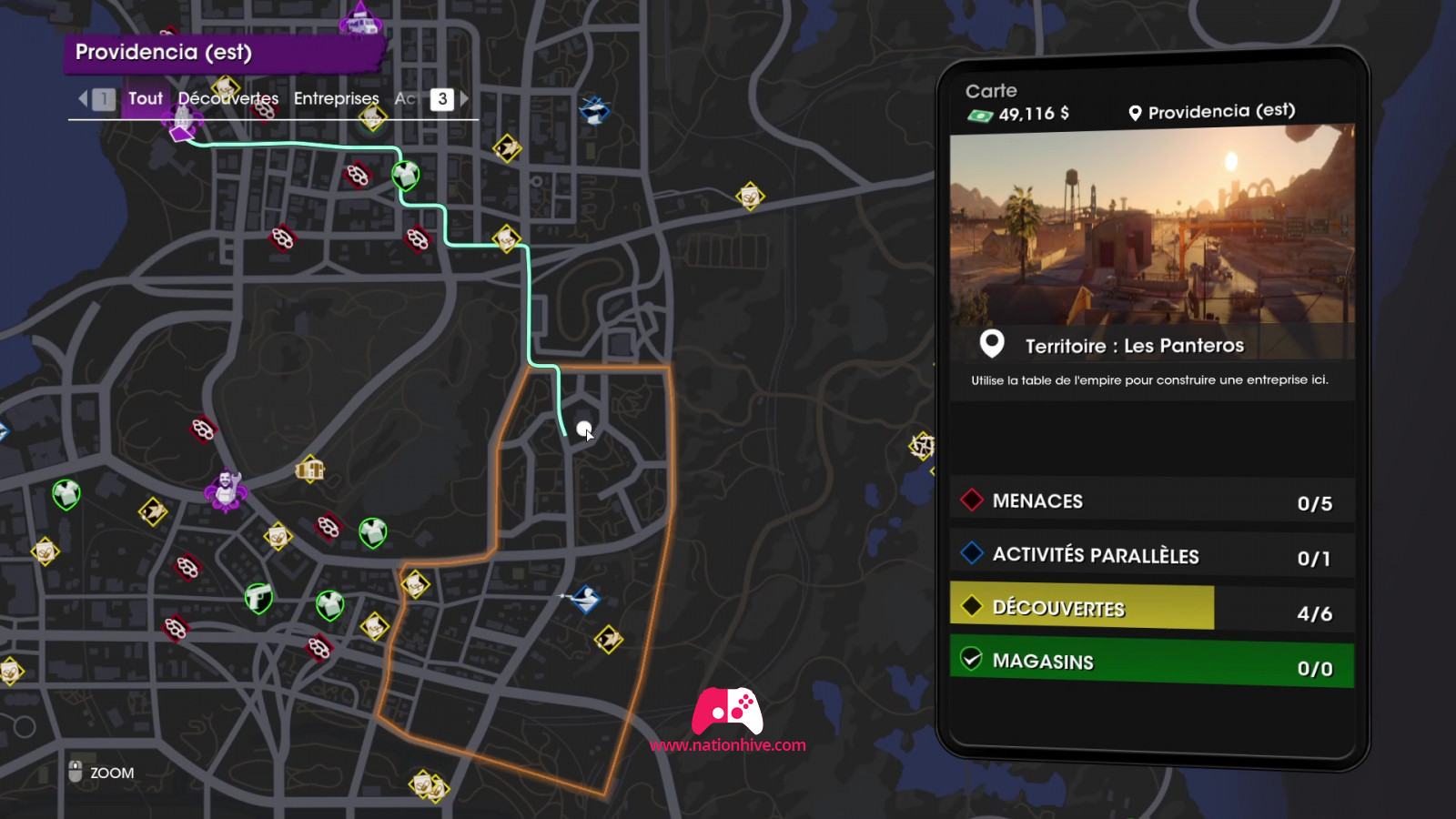The height and width of the screenshot is (819, 1456).
Task: Click the ZOOM mouse icon hint
Action: (x=76, y=772)
